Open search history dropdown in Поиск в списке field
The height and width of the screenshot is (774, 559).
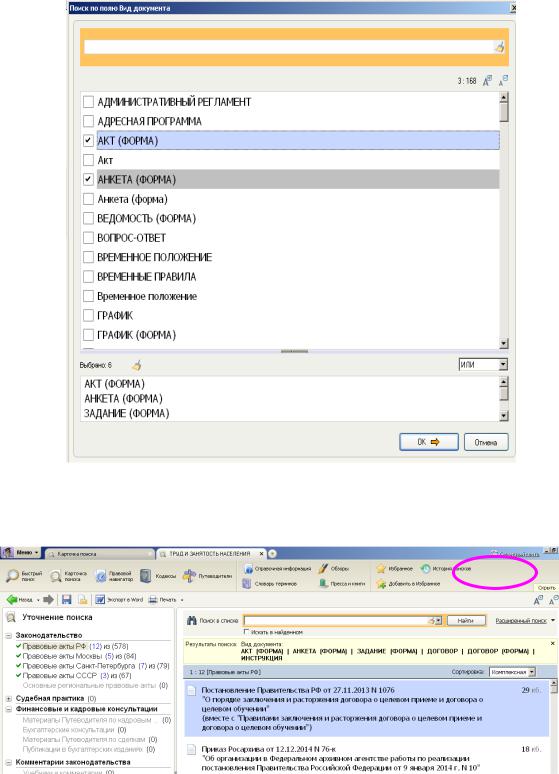pos(439,620)
